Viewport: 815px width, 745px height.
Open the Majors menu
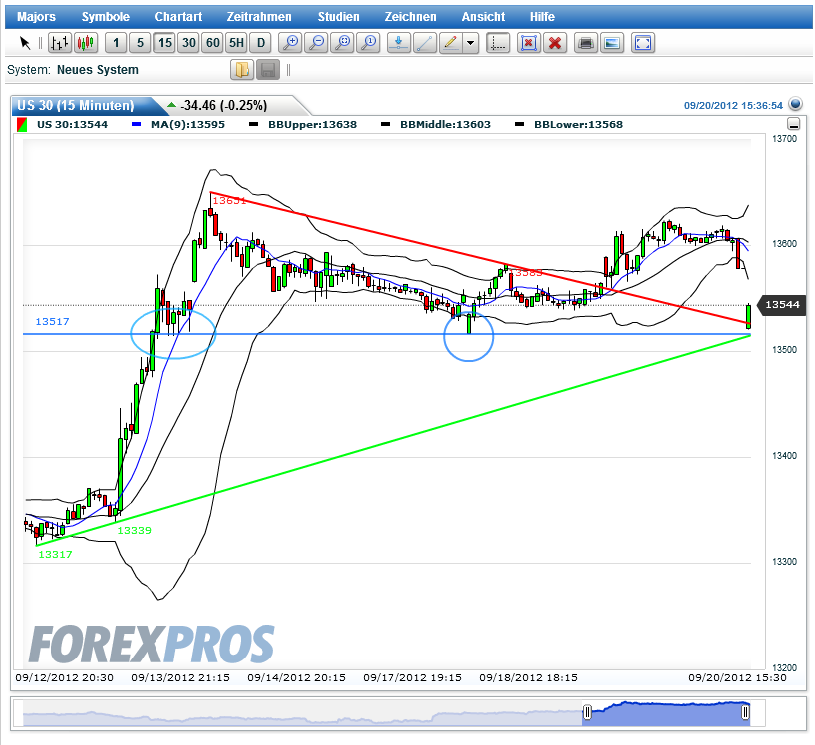(x=36, y=17)
